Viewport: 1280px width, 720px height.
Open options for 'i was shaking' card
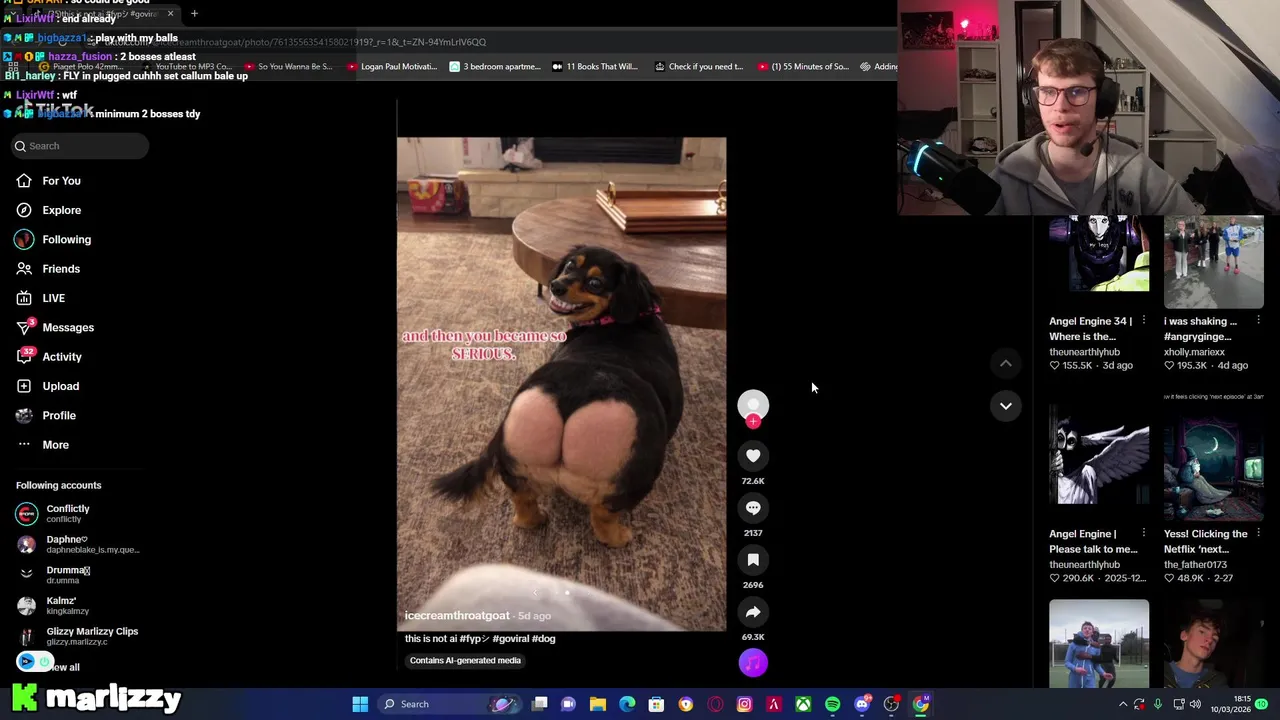click(1258, 321)
